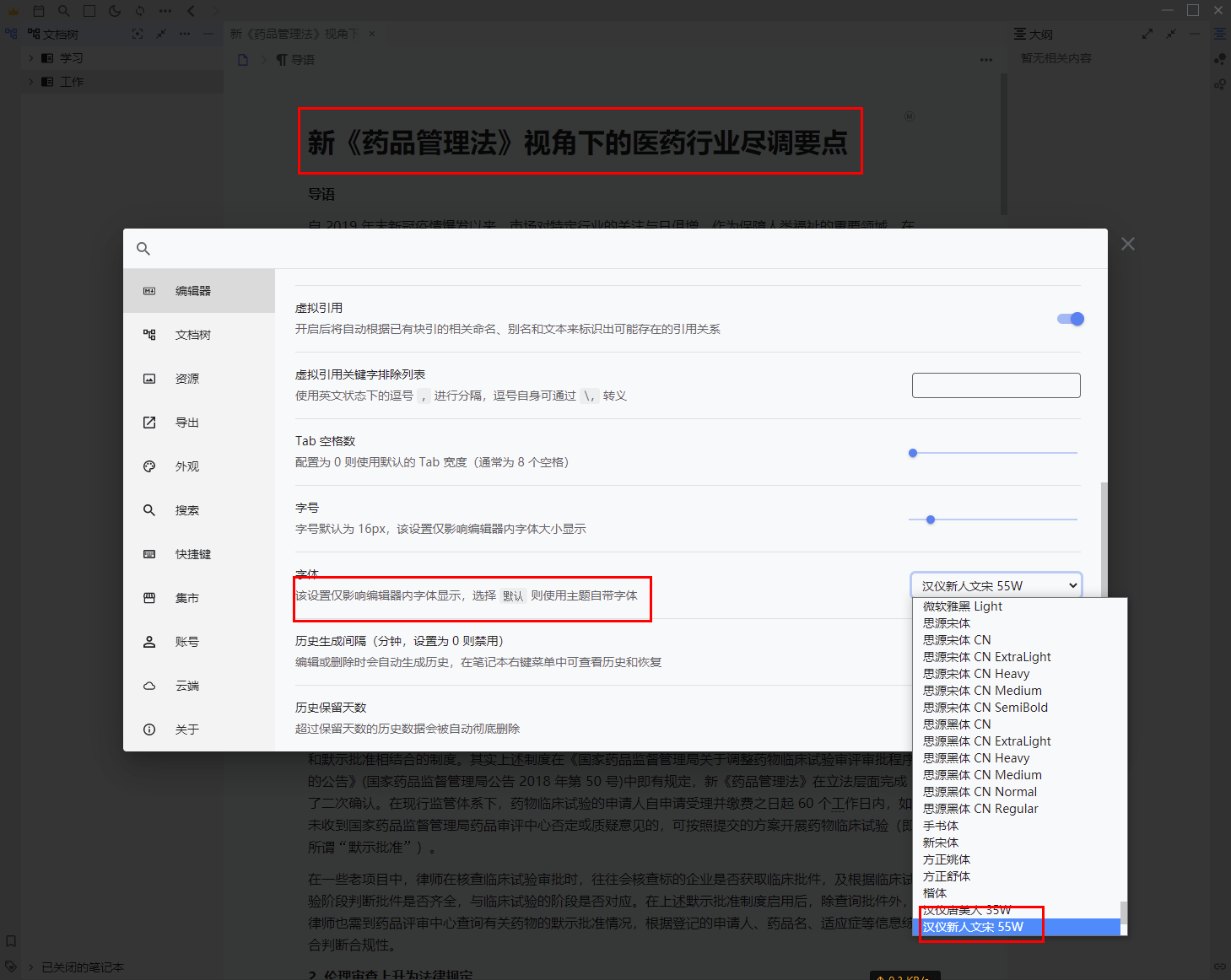Open the 外观 settings tab

coord(199,466)
